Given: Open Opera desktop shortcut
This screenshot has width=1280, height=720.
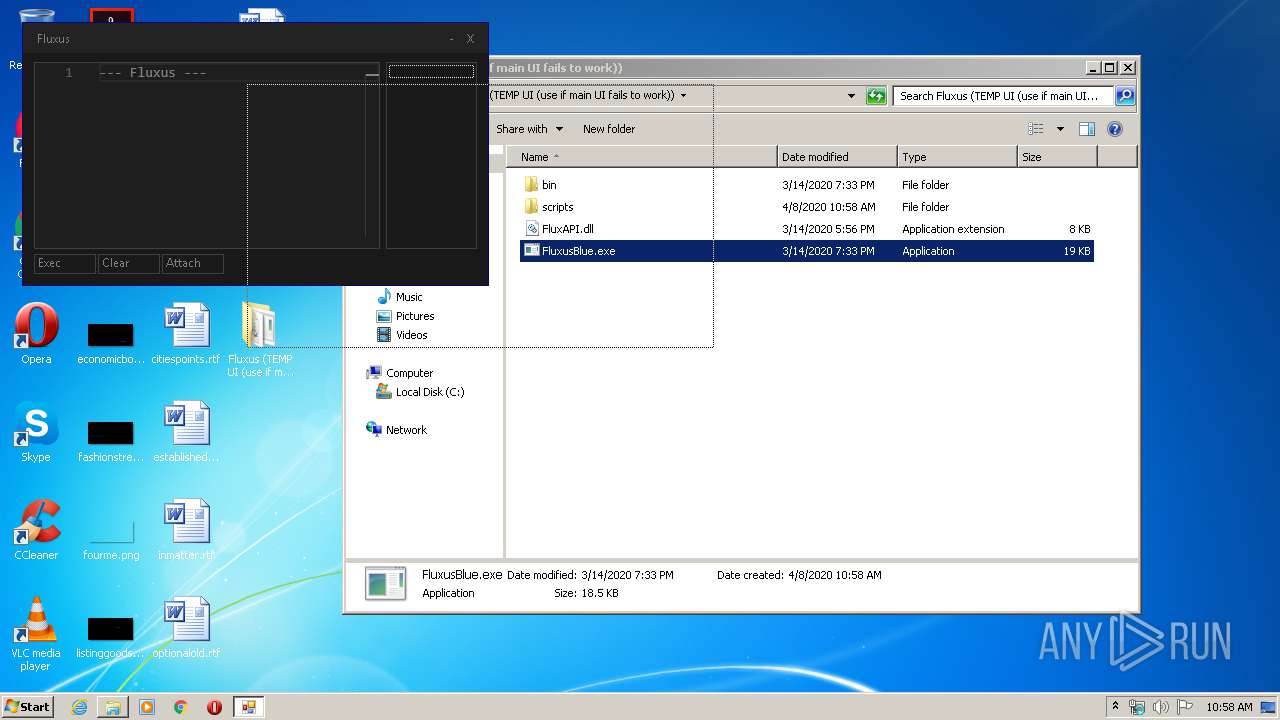Looking at the screenshot, I should [x=36, y=334].
